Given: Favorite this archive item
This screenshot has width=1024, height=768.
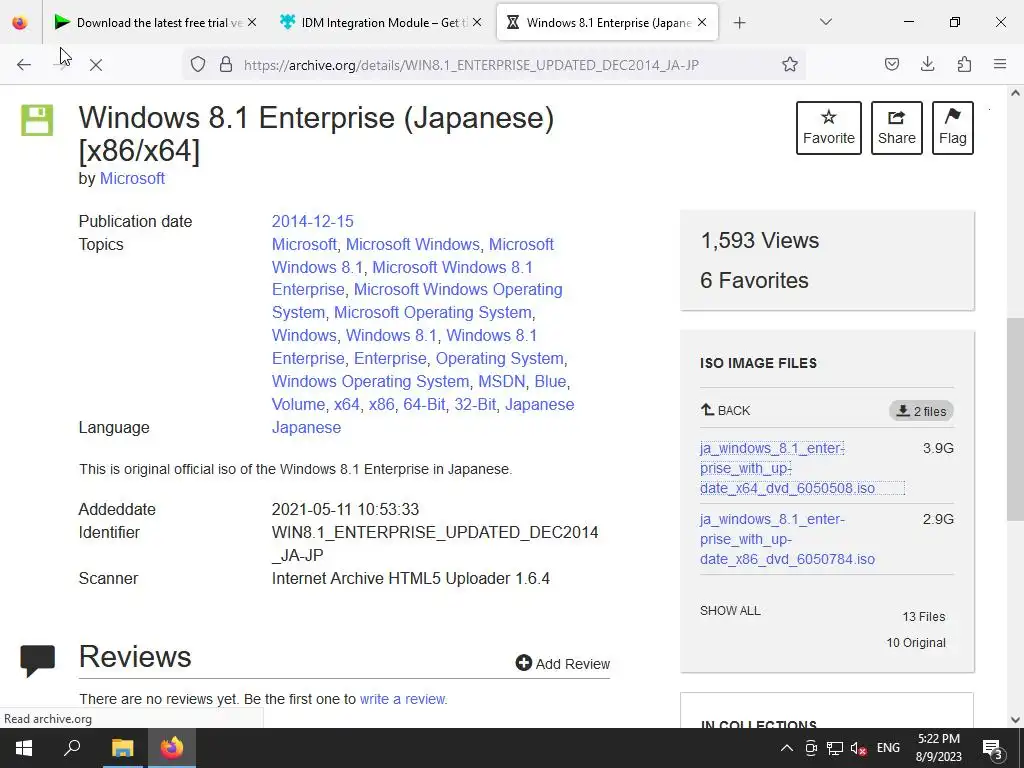Looking at the screenshot, I should tap(829, 128).
